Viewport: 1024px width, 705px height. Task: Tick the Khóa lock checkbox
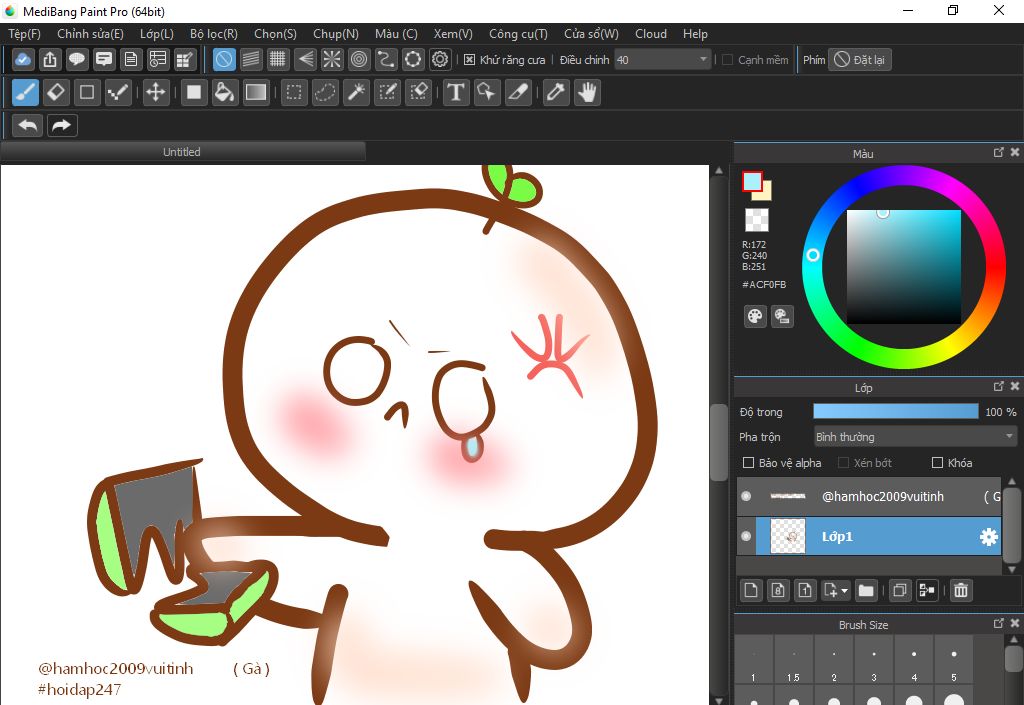[937, 463]
